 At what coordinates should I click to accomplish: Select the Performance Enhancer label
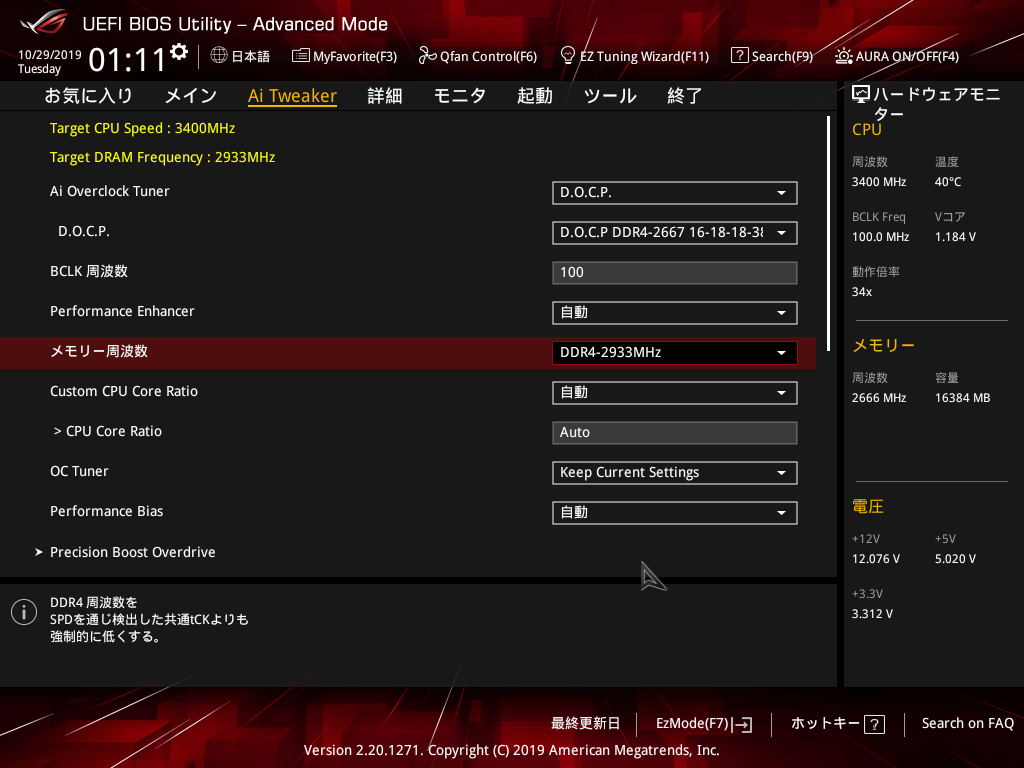pos(122,312)
